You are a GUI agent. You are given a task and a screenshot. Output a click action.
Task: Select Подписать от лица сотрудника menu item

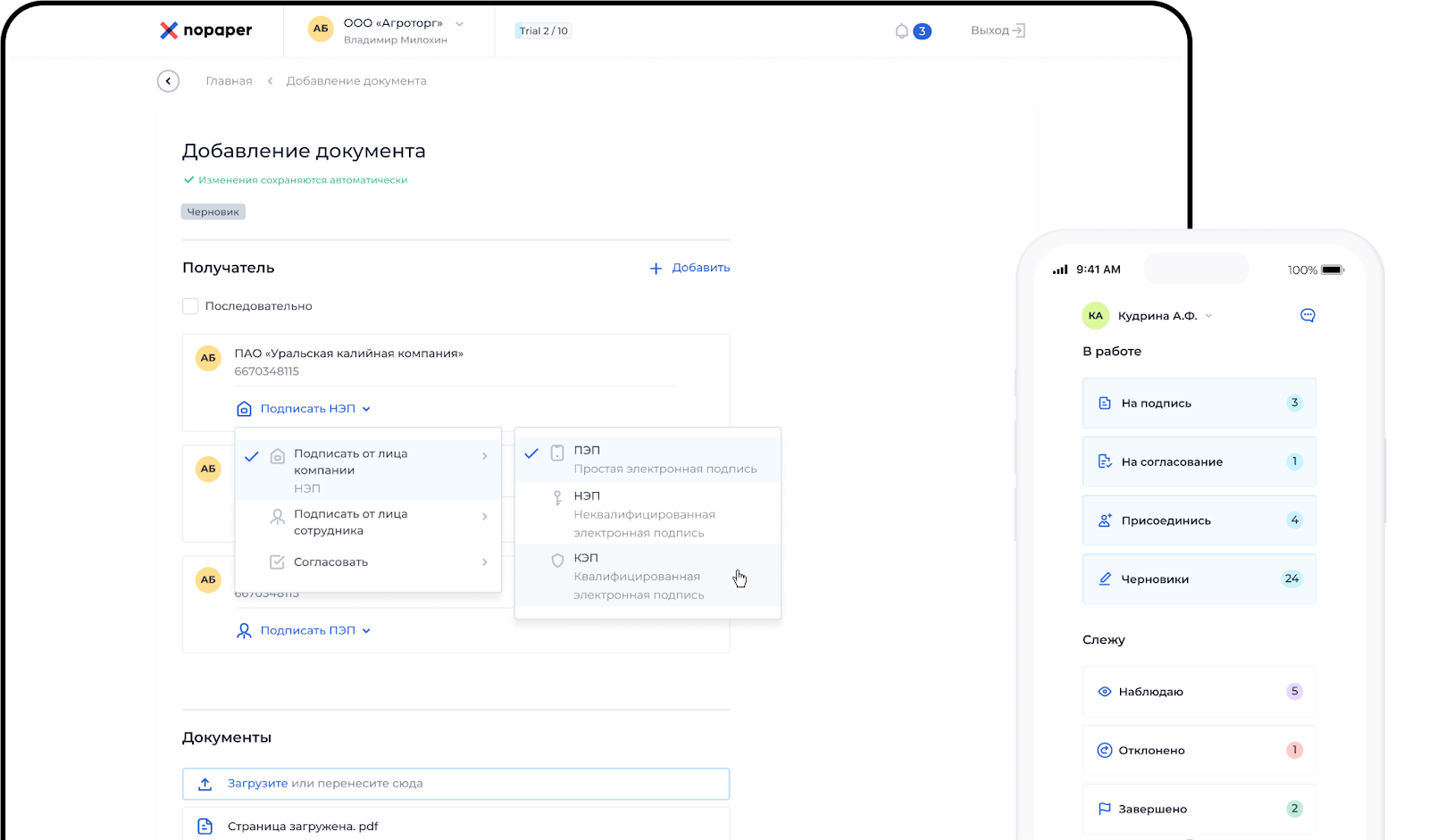coord(368,522)
